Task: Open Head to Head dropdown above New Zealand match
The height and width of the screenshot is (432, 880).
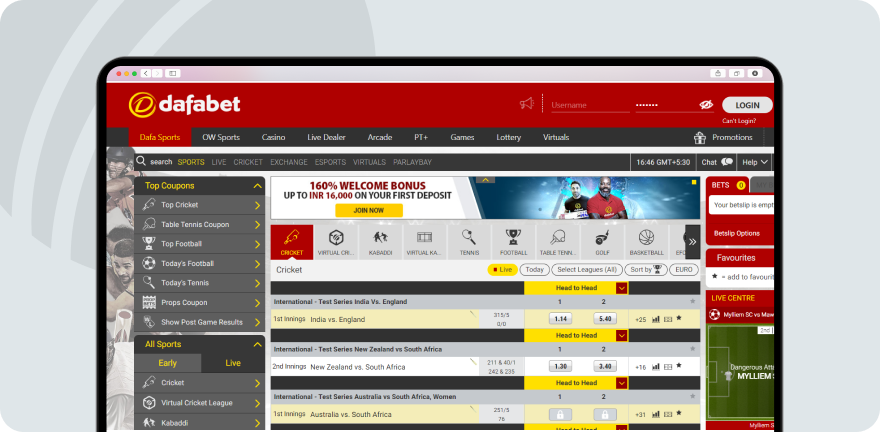Action: (x=621, y=336)
